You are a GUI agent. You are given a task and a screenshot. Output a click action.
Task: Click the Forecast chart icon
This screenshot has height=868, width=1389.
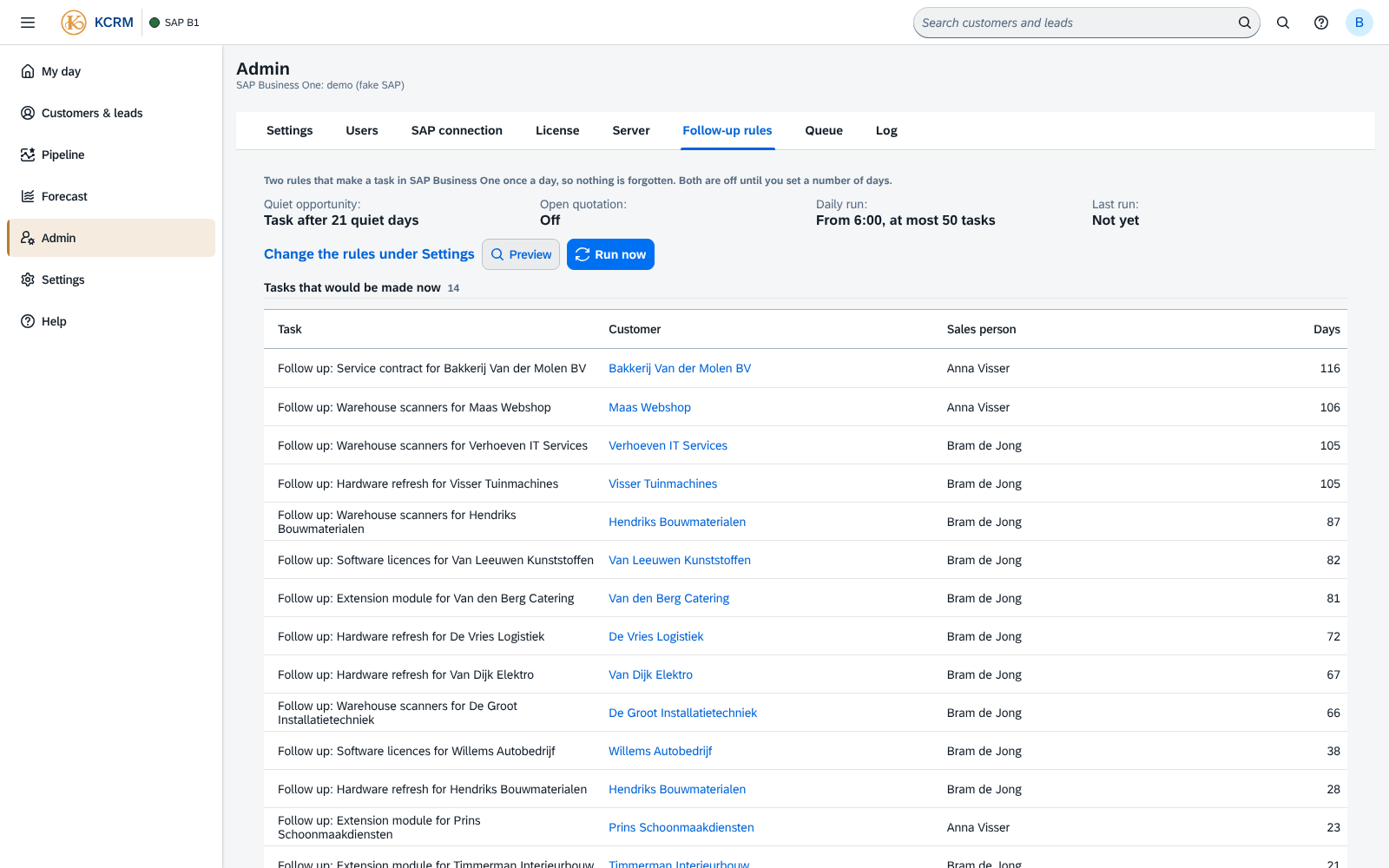pos(28,196)
